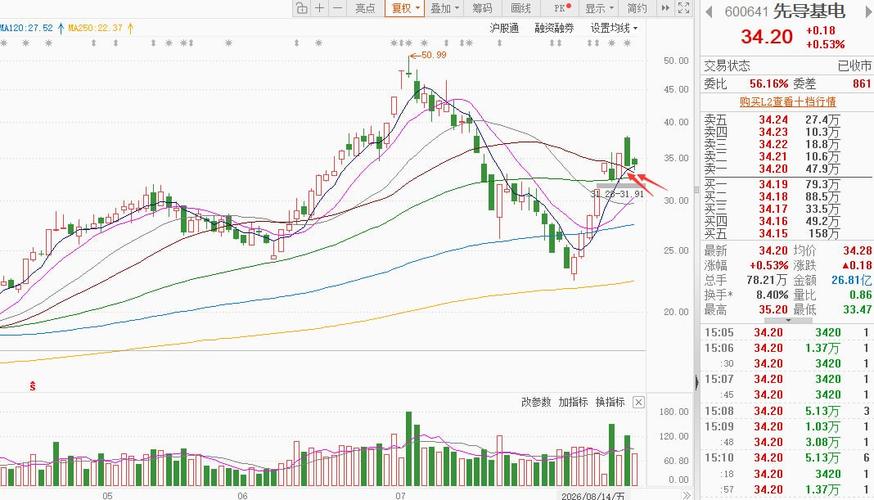Click the 15:10 trade row
Viewport: 874px width, 500px height.
point(787,458)
